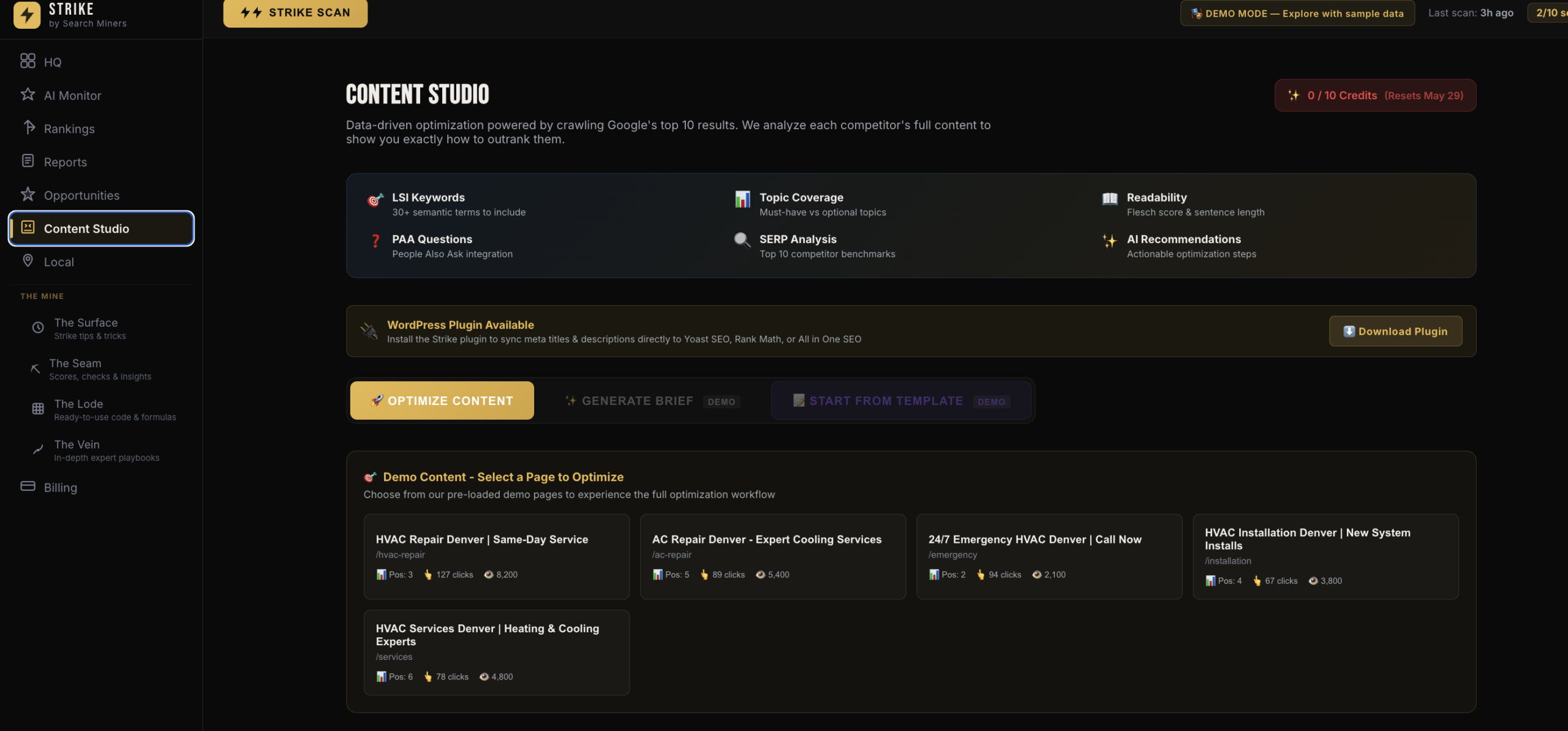Click the Readability open book icon
The width and height of the screenshot is (1568, 731).
(1110, 199)
